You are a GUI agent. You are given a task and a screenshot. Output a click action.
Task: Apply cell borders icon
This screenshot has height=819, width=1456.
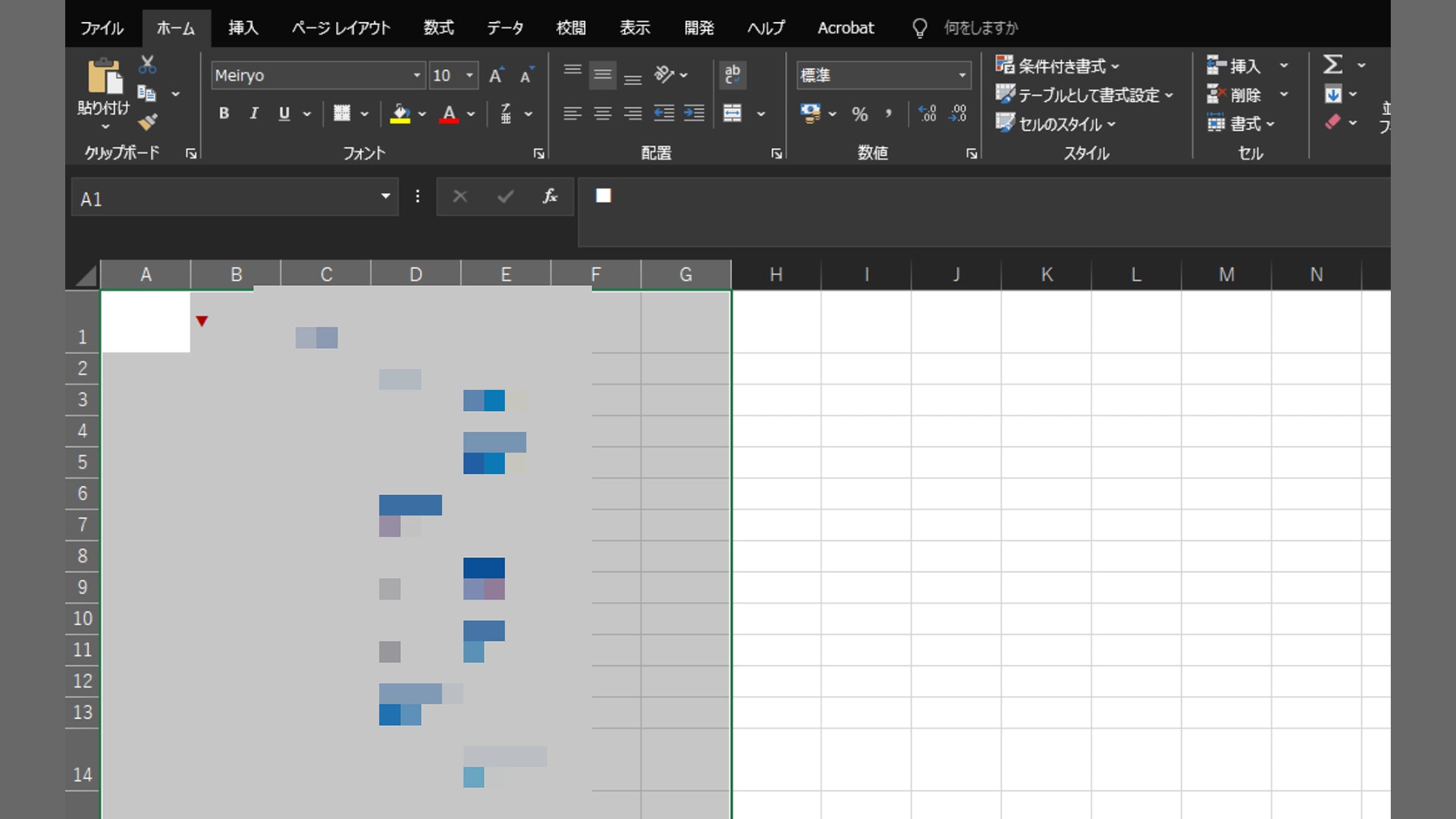(342, 114)
